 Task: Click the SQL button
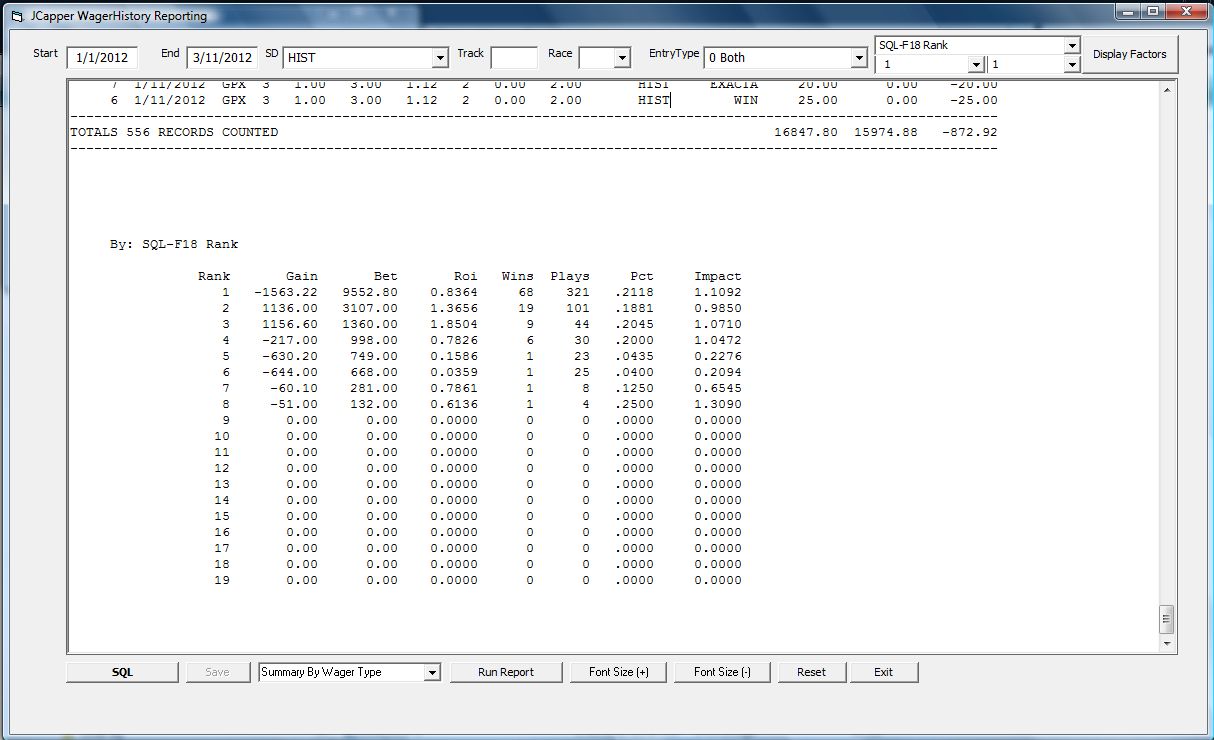pos(122,672)
